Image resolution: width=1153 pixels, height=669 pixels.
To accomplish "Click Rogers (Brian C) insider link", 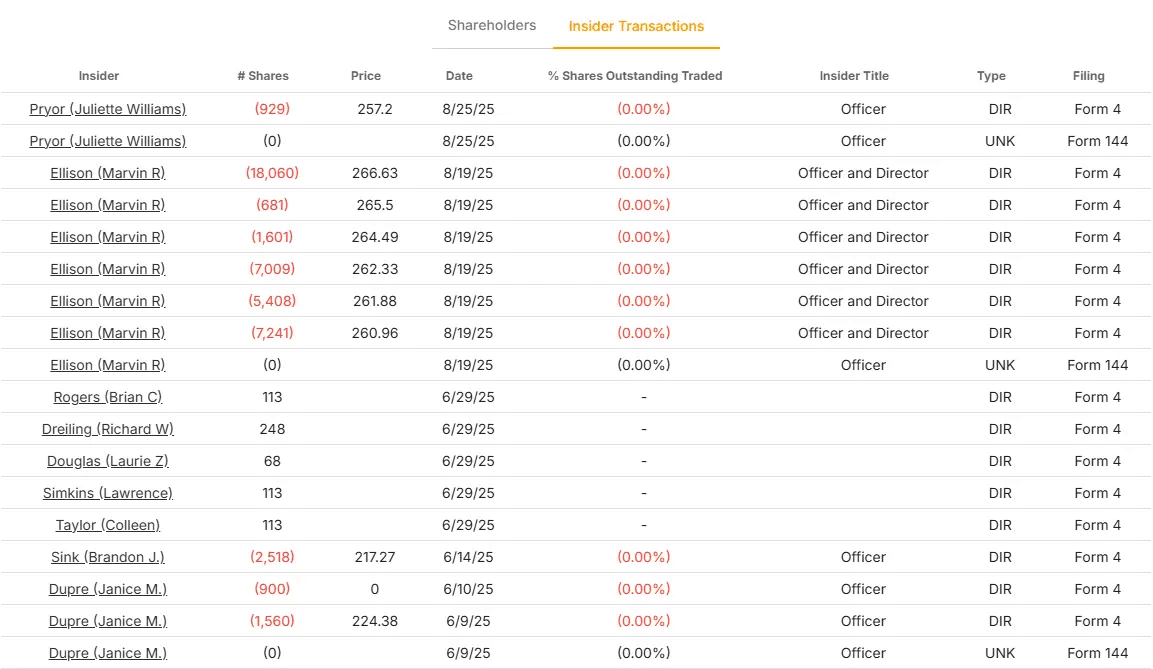I will 108,397.
